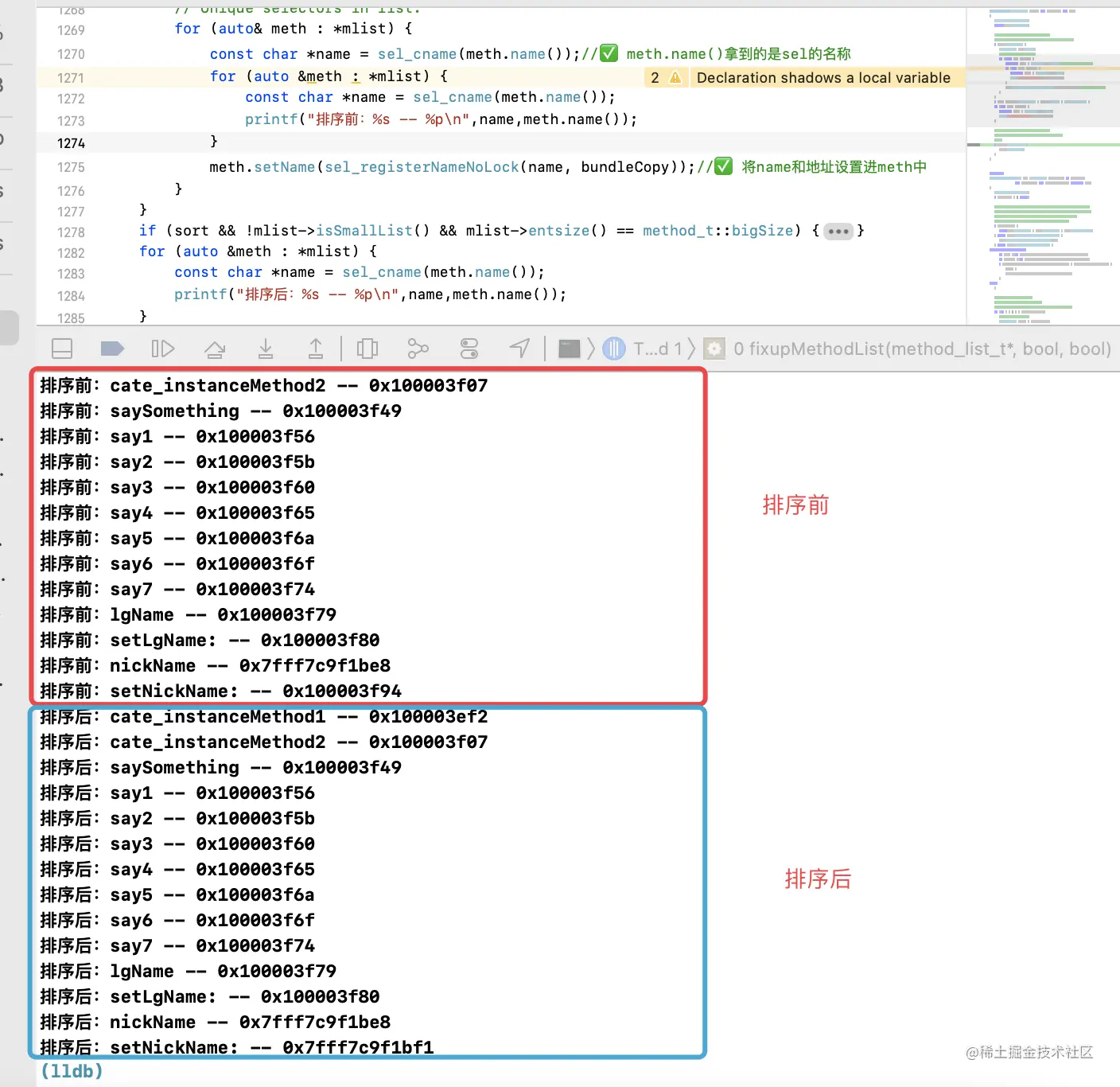Step out of the current function
Viewport: 1120px width, 1087px height.
pyautogui.click(x=315, y=348)
